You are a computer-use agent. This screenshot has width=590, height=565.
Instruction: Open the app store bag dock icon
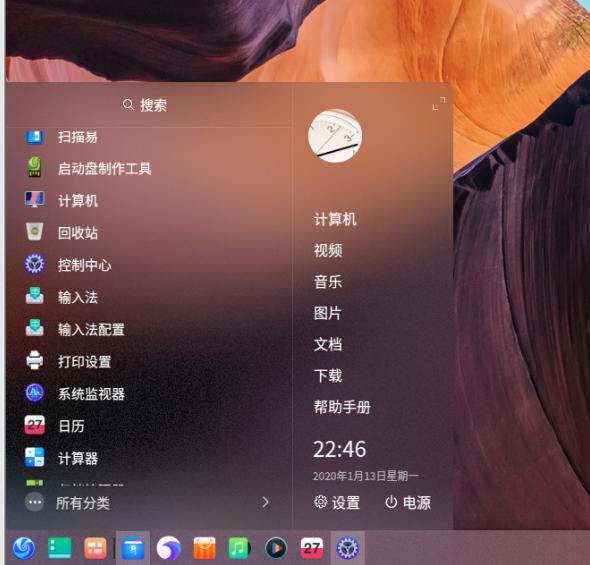tap(204, 548)
